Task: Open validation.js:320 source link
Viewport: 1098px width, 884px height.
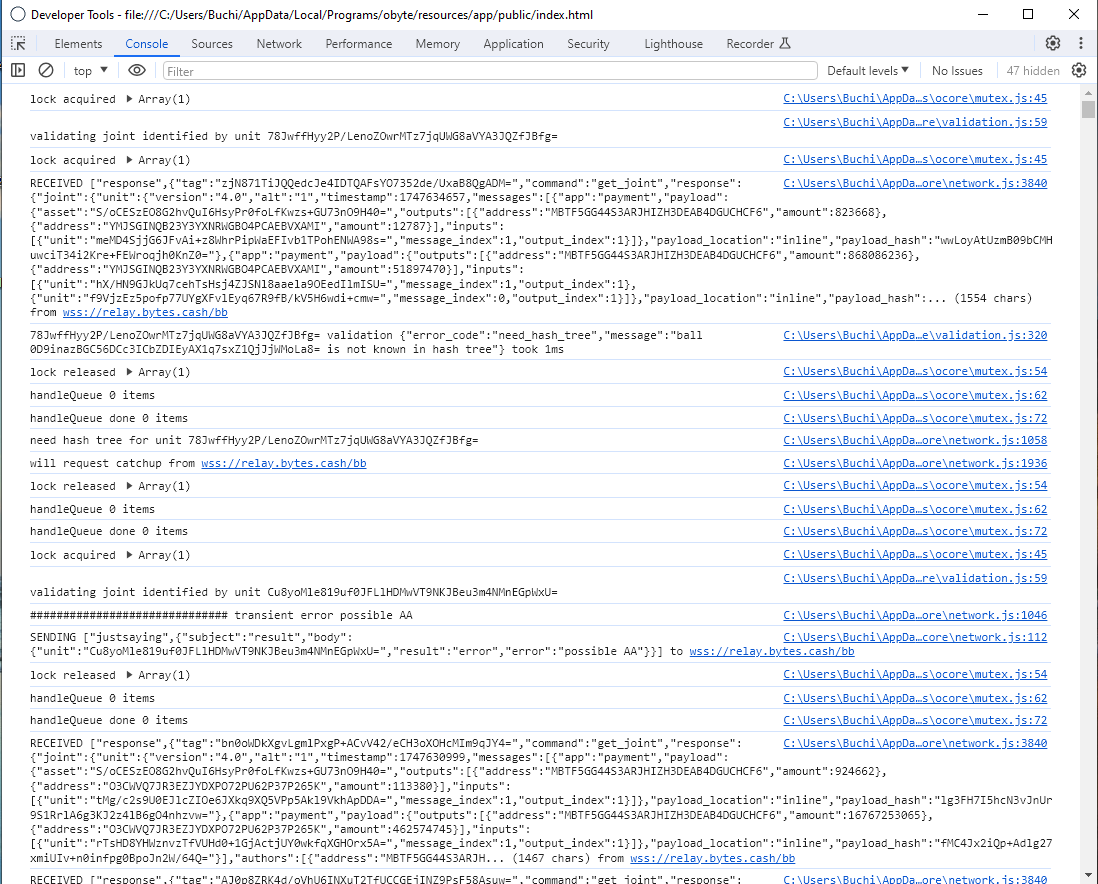Action: (x=915, y=335)
